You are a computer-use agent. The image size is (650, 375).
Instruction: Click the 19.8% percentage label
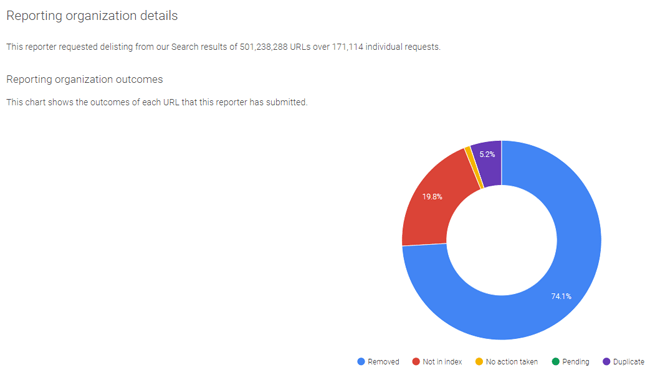click(x=432, y=196)
